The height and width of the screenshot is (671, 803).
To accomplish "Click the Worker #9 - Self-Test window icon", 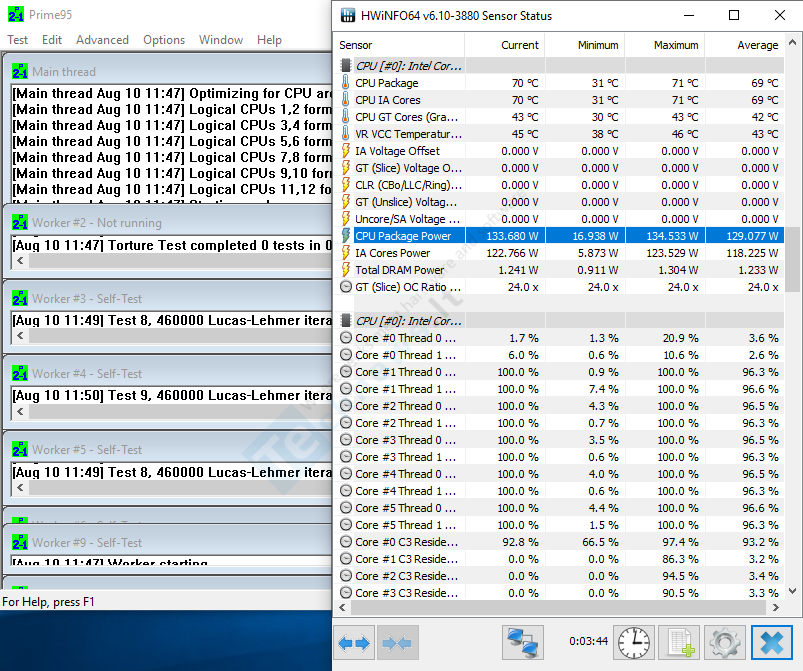I will tap(19, 542).
